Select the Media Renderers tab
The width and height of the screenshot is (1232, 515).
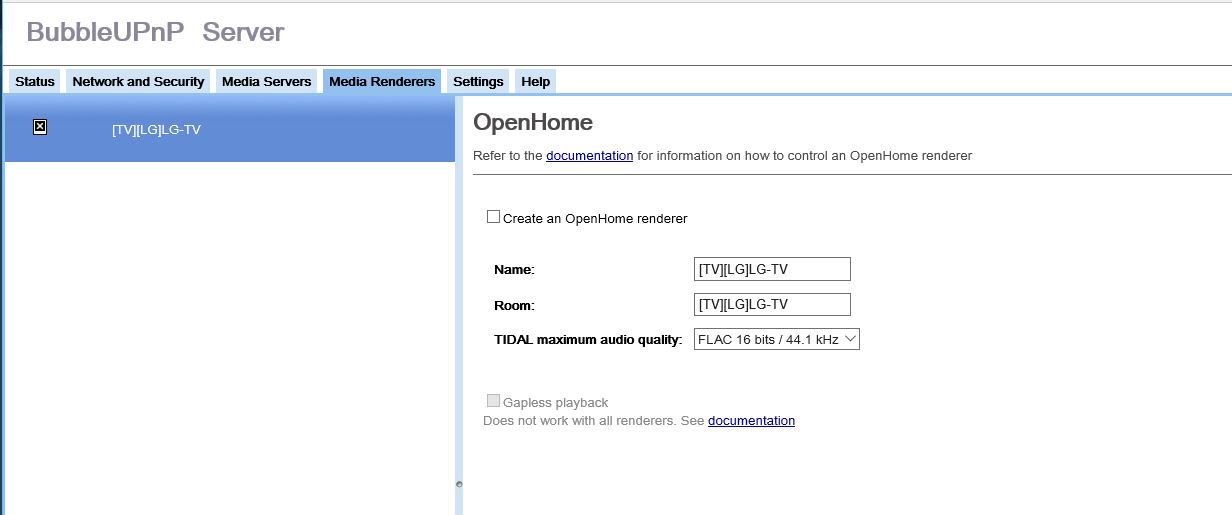pyautogui.click(x=382, y=81)
